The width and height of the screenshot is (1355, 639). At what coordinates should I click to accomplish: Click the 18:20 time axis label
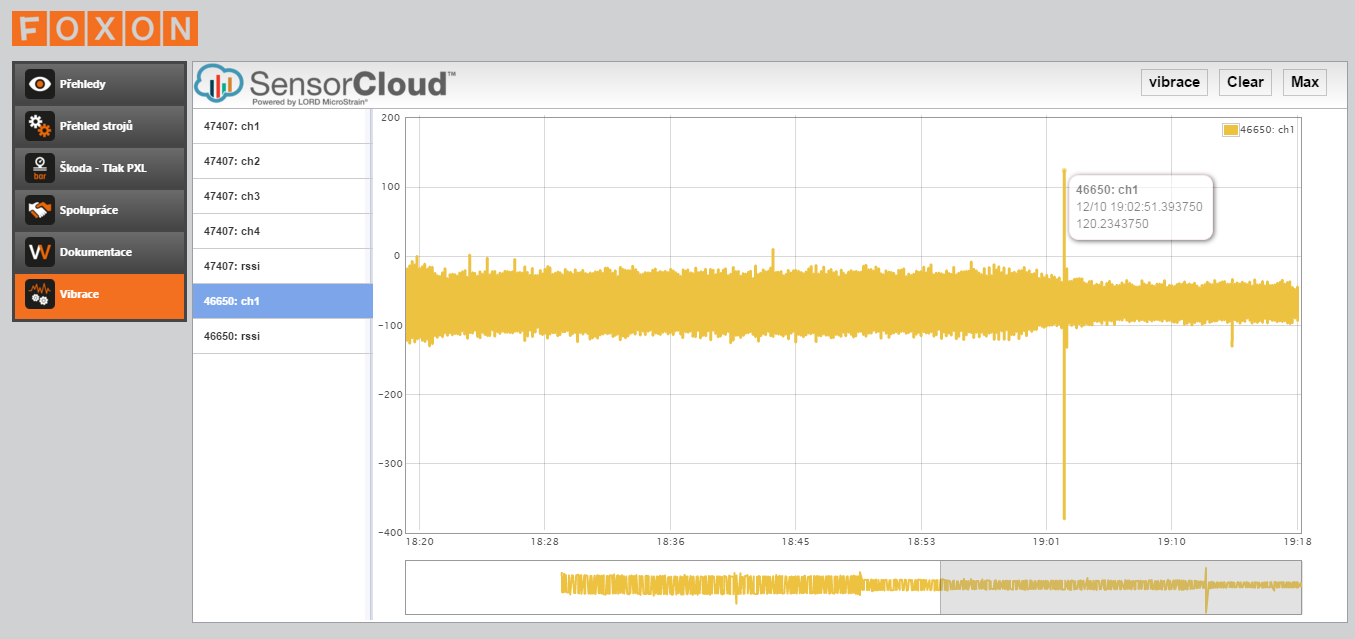click(x=420, y=541)
